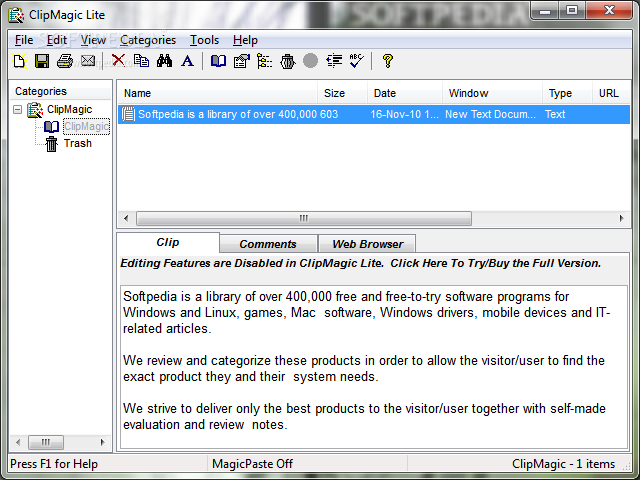Switch to the Comments tab
Viewport: 640px width, 480px height.
(x=268, y=244)
